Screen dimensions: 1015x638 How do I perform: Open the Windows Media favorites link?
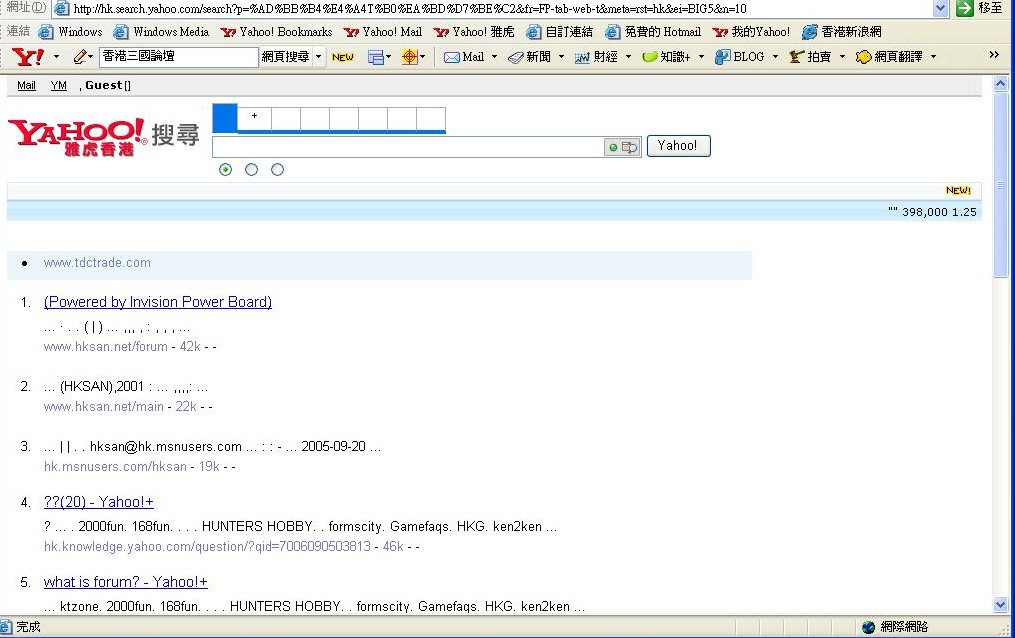pyautogui.click(x=161, y=32)
